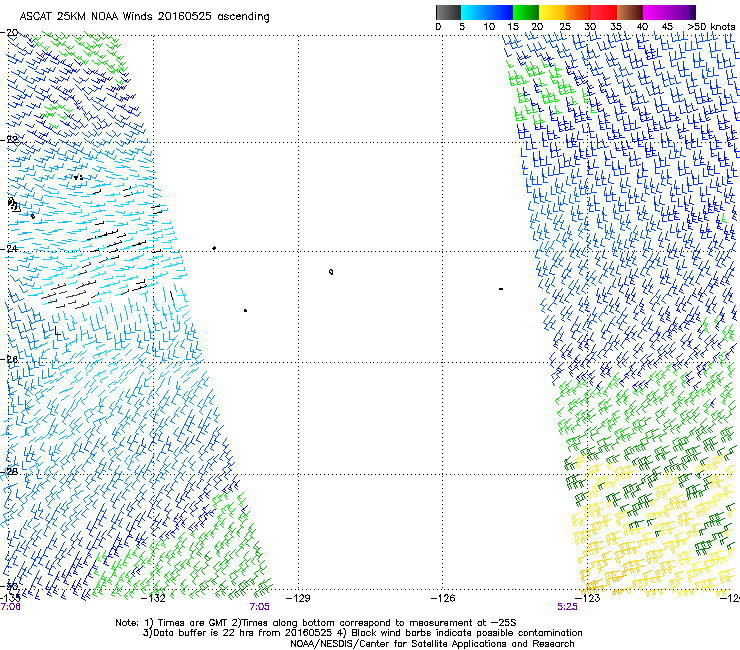This screenshot has height=650, width=740.
Task: Click the '-26' latitude label
Action: 9,359
